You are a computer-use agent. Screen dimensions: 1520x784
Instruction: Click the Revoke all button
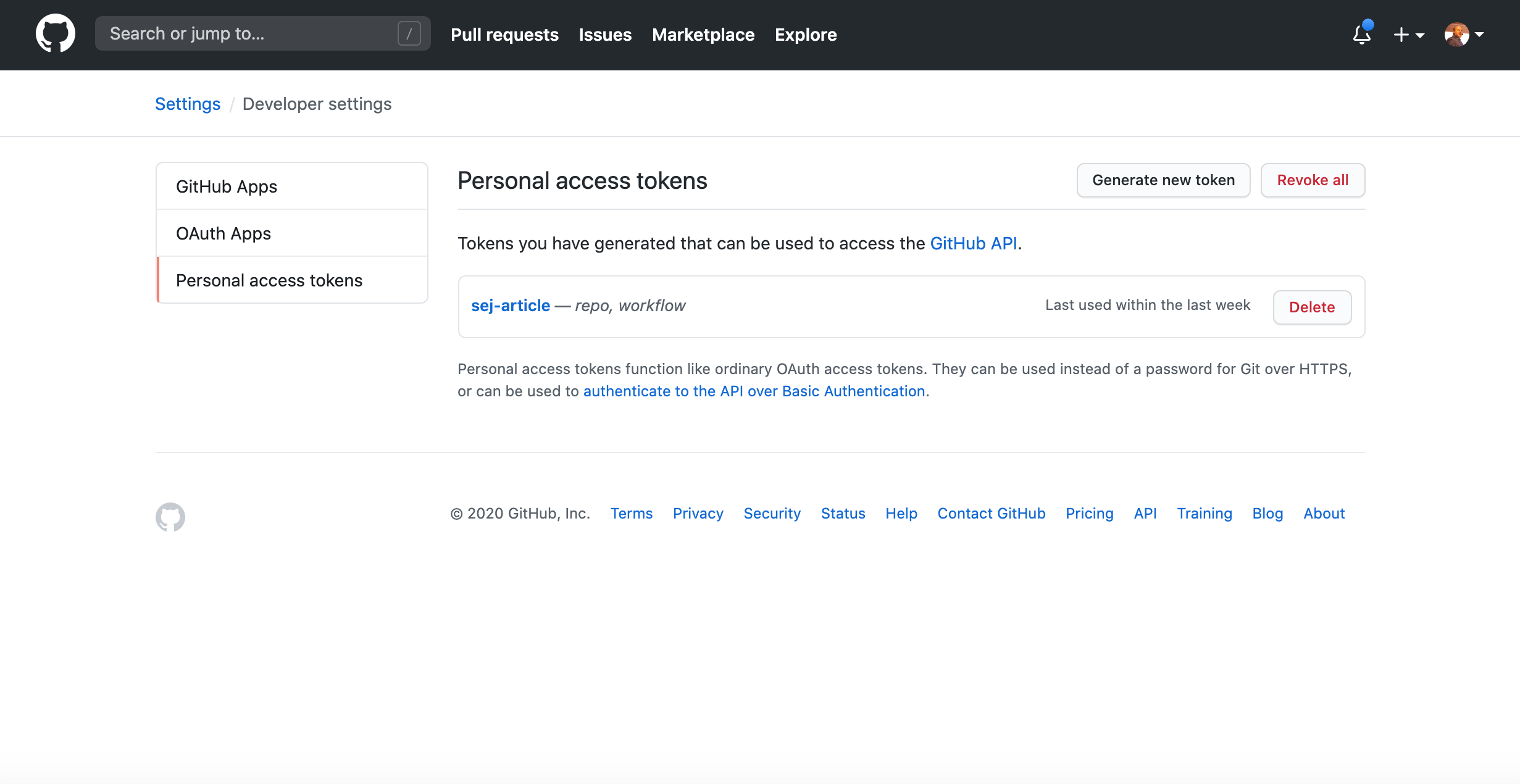pyautogui.click(x=1313, y=180)
